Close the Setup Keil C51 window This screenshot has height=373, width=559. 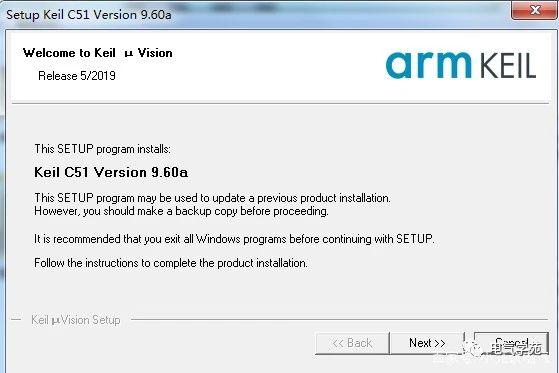534,11
